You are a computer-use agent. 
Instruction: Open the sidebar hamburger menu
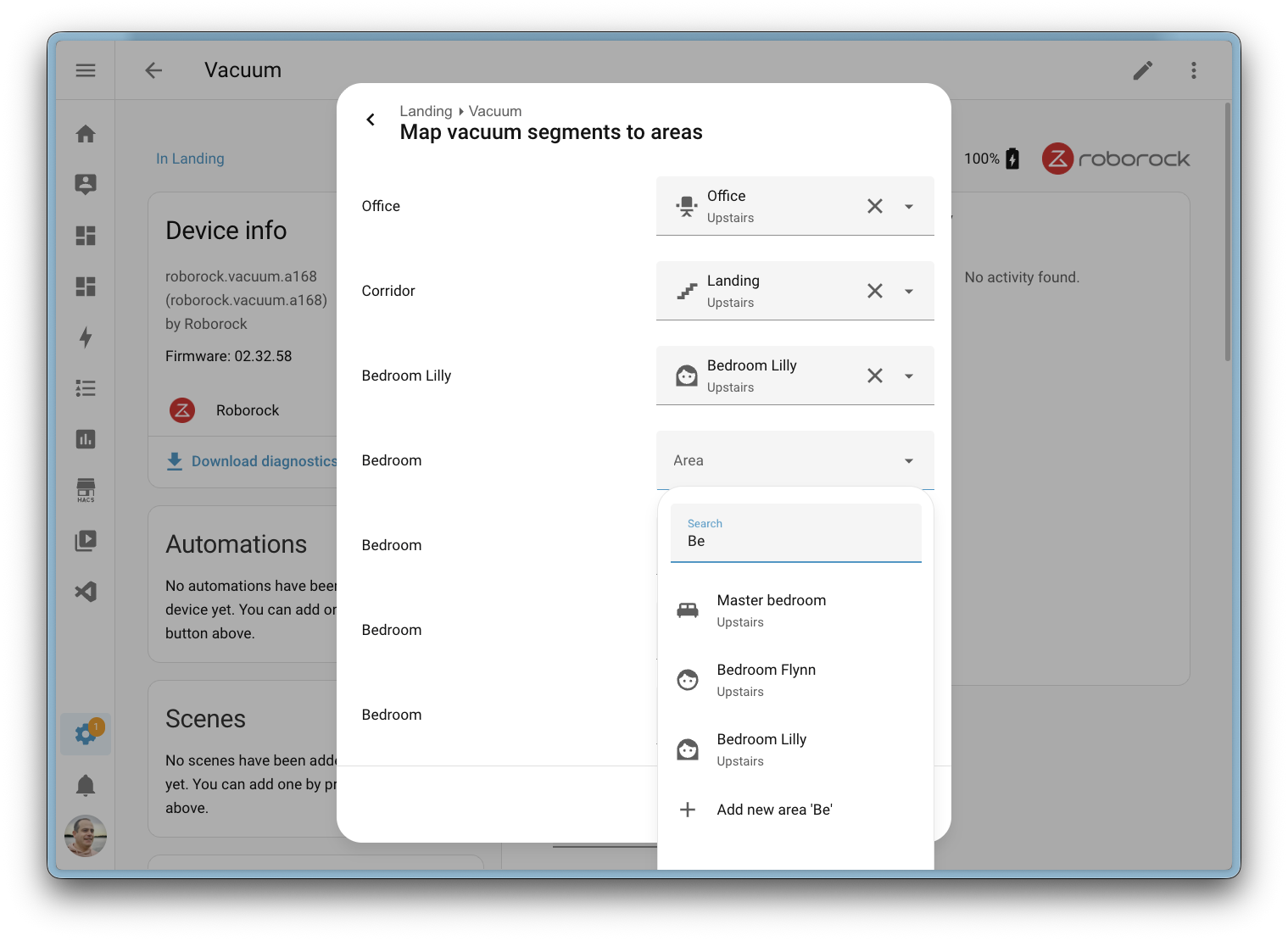click(85, 70)
